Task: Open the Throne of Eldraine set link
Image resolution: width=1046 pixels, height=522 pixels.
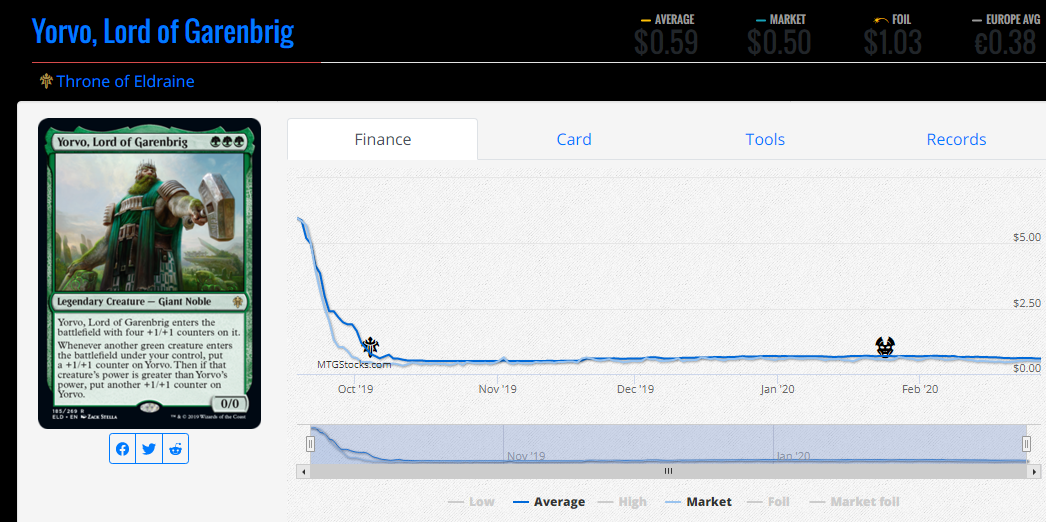Action: coord(125,81)
